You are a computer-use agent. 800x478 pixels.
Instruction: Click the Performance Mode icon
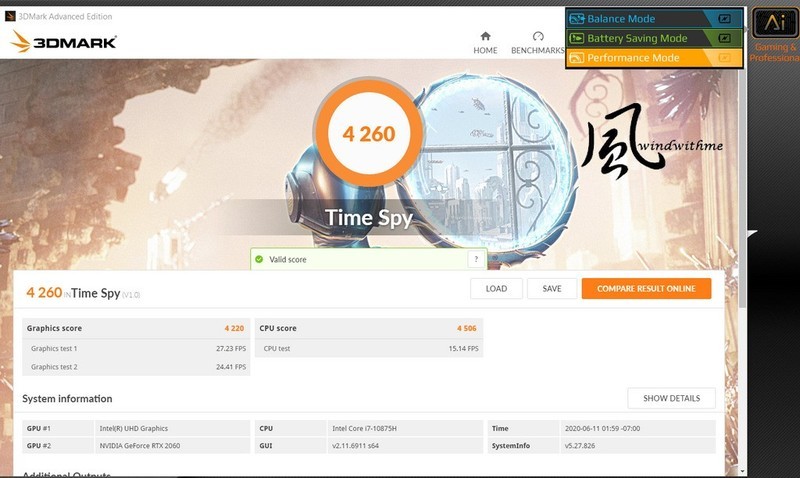coord(577,58)
